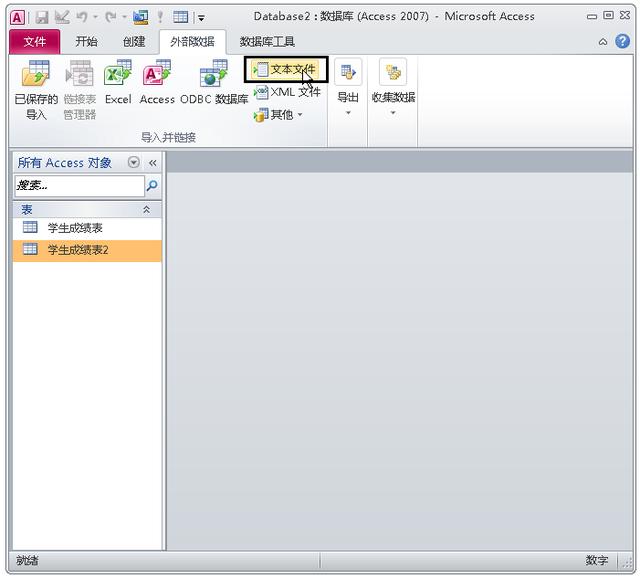Viewport: 640px width, 578px height.
Task: Open the 文件 (File) tab
Action: click(x=35, y=42)
